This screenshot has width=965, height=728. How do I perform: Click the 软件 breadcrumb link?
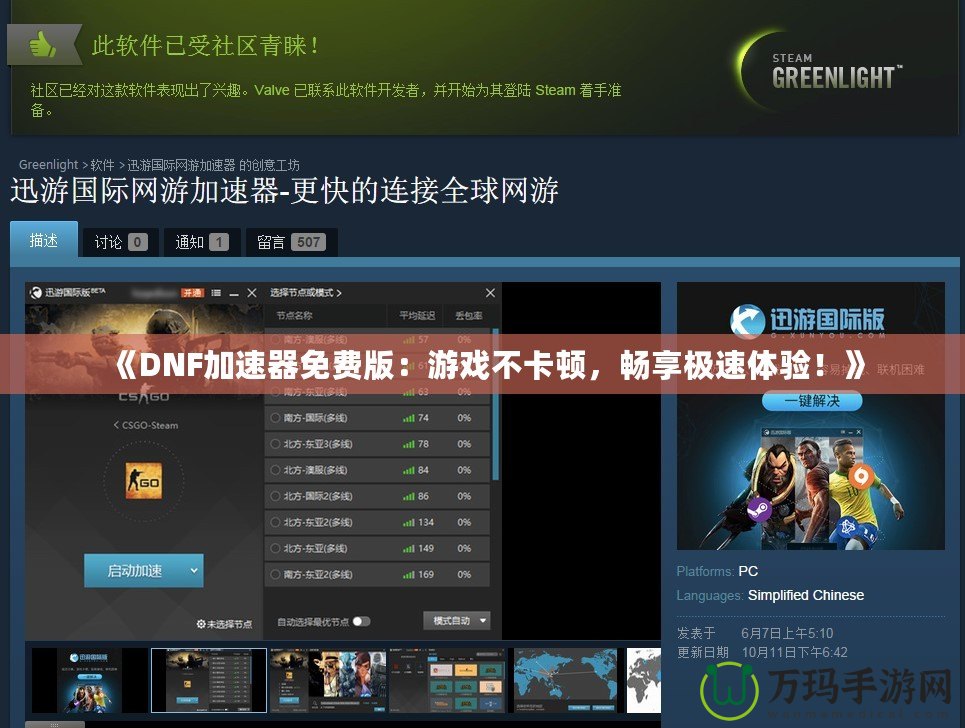point(102,165)
